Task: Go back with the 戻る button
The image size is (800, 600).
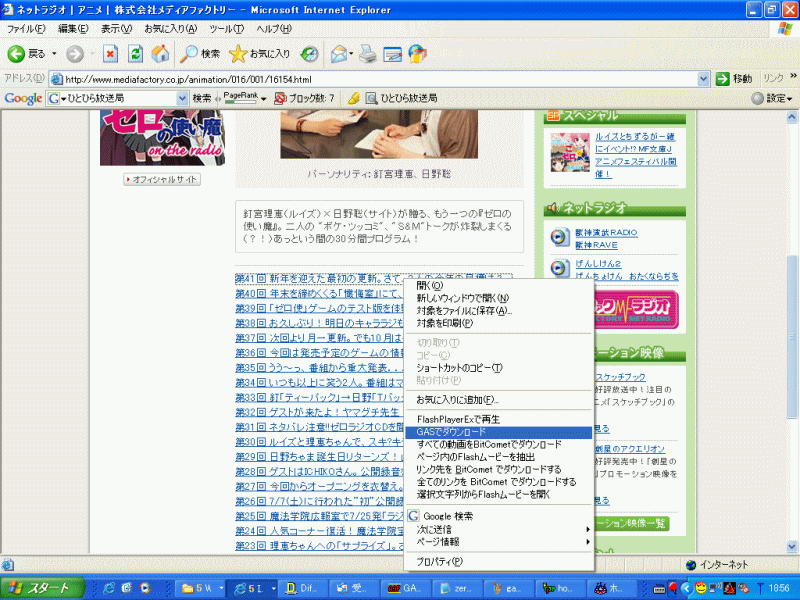Action: click(x=27, y=54)
